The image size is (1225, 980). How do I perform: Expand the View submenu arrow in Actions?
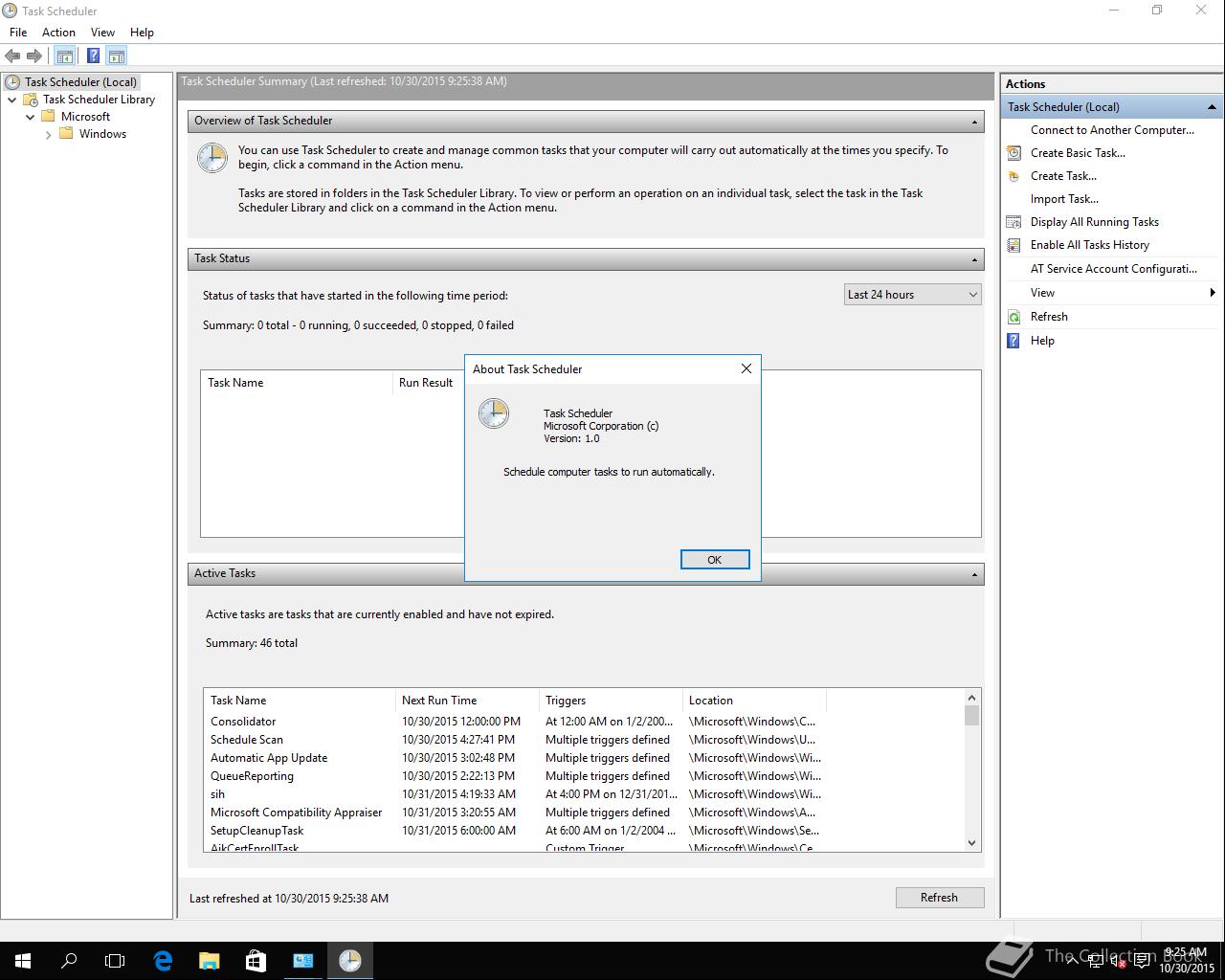1213,293
